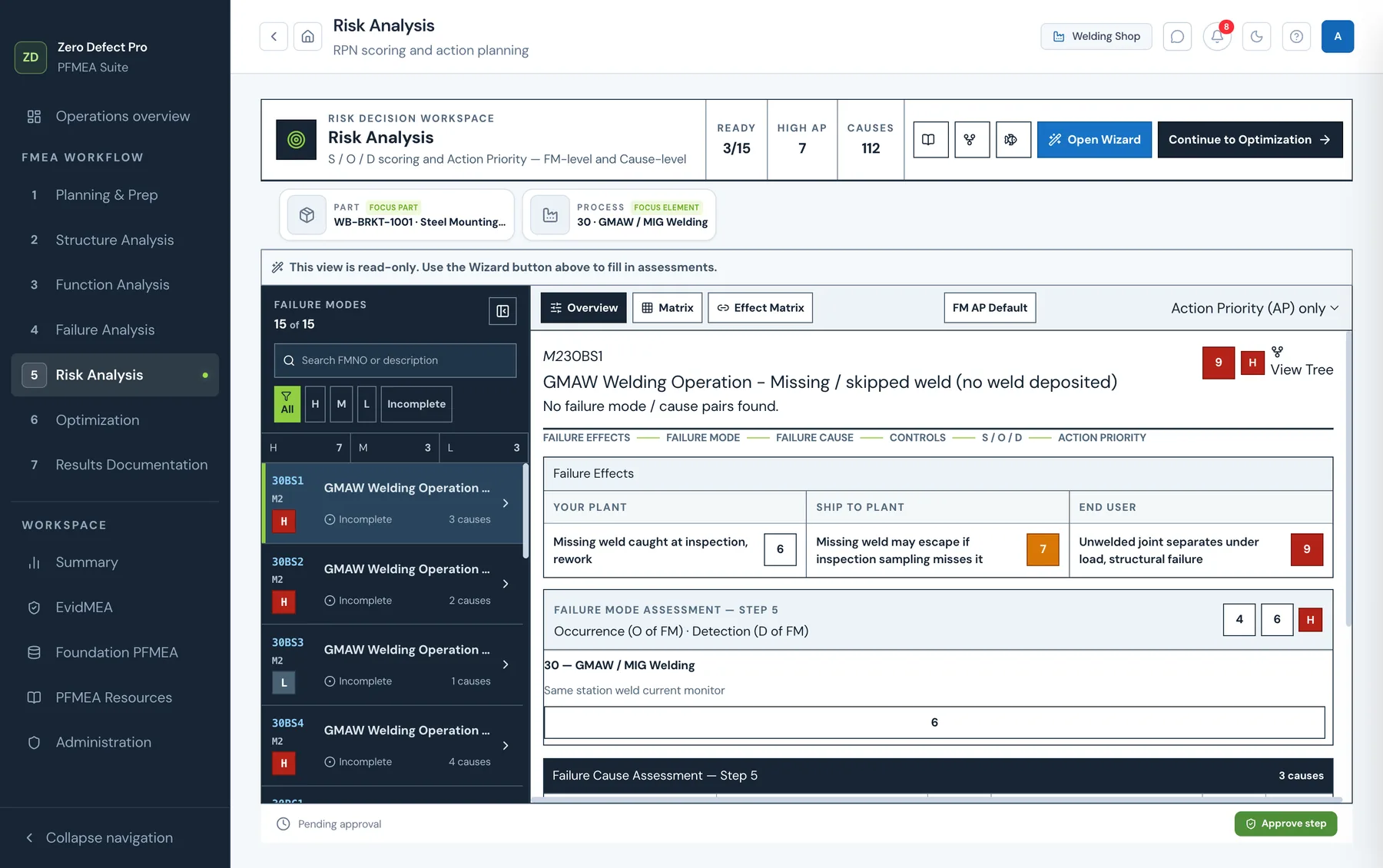Click the Risk Analysis target logo icon
This screenshot has height=868, width=1383.
(296, 140)
